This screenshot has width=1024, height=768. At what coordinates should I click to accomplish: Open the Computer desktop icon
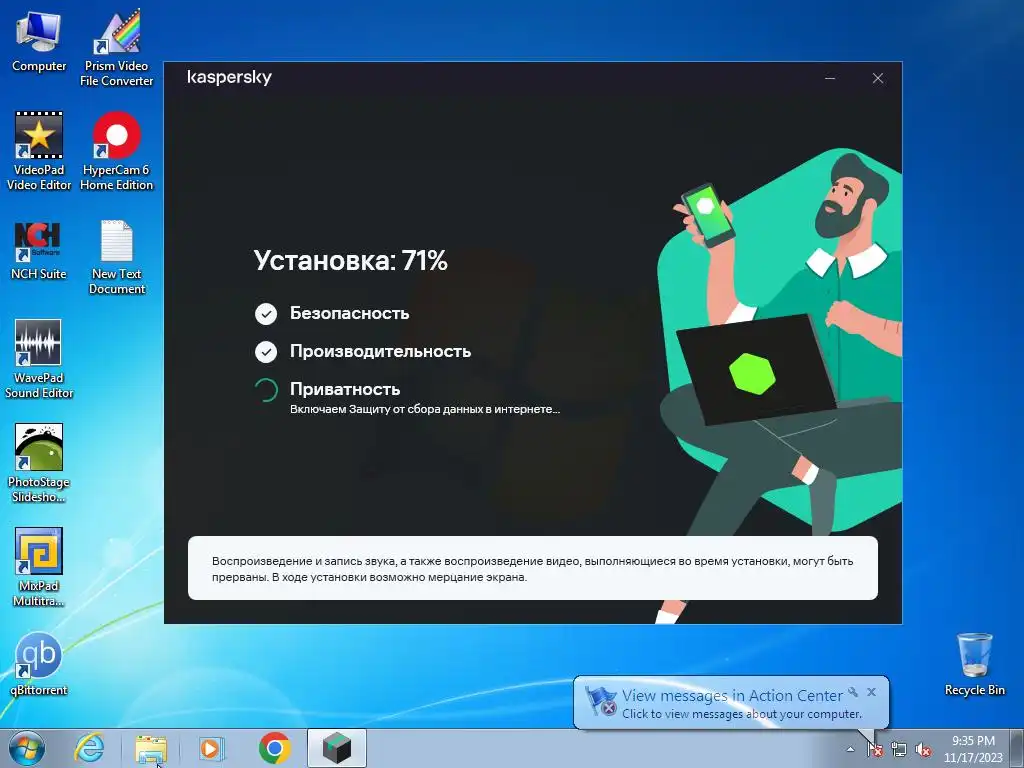39,41
